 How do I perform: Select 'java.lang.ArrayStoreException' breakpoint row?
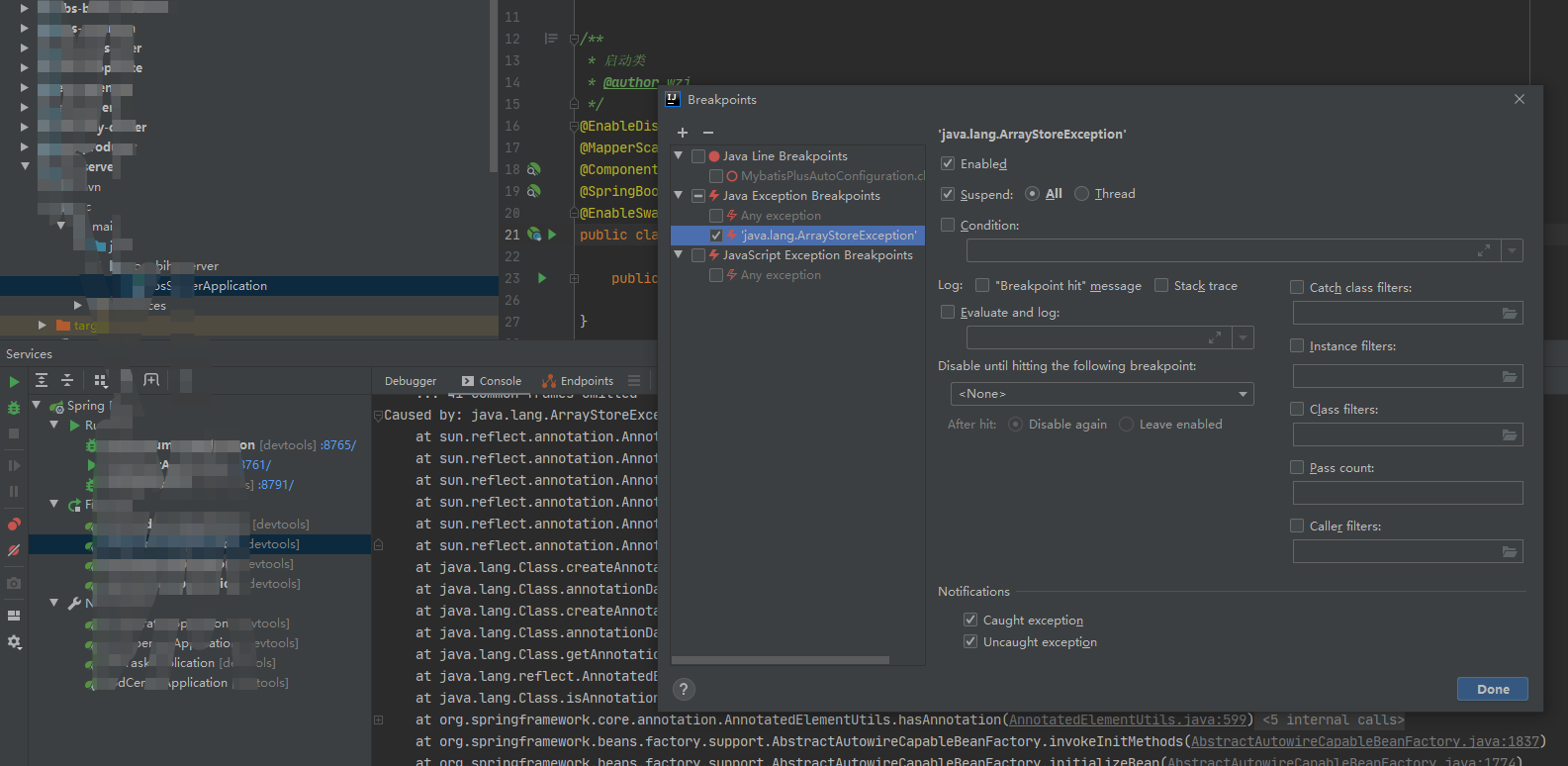click(x=797, y=236)
